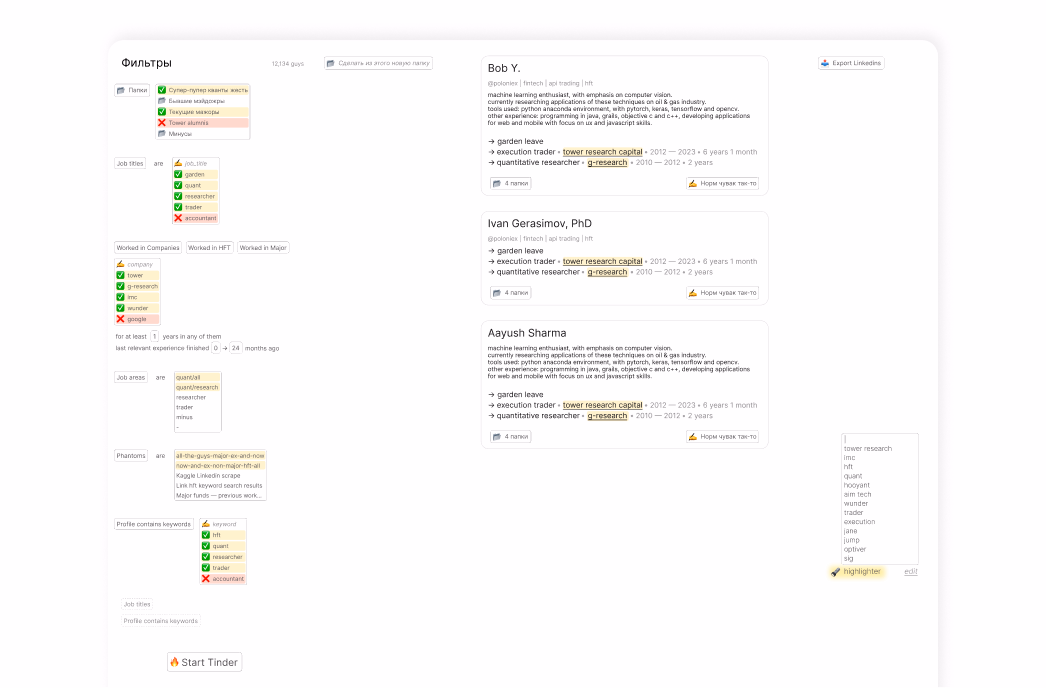This screenshot has width=1046, height=688.
Task: Click folder icon in Bob Y. card's 4 папки
Action: pos(496,184)
